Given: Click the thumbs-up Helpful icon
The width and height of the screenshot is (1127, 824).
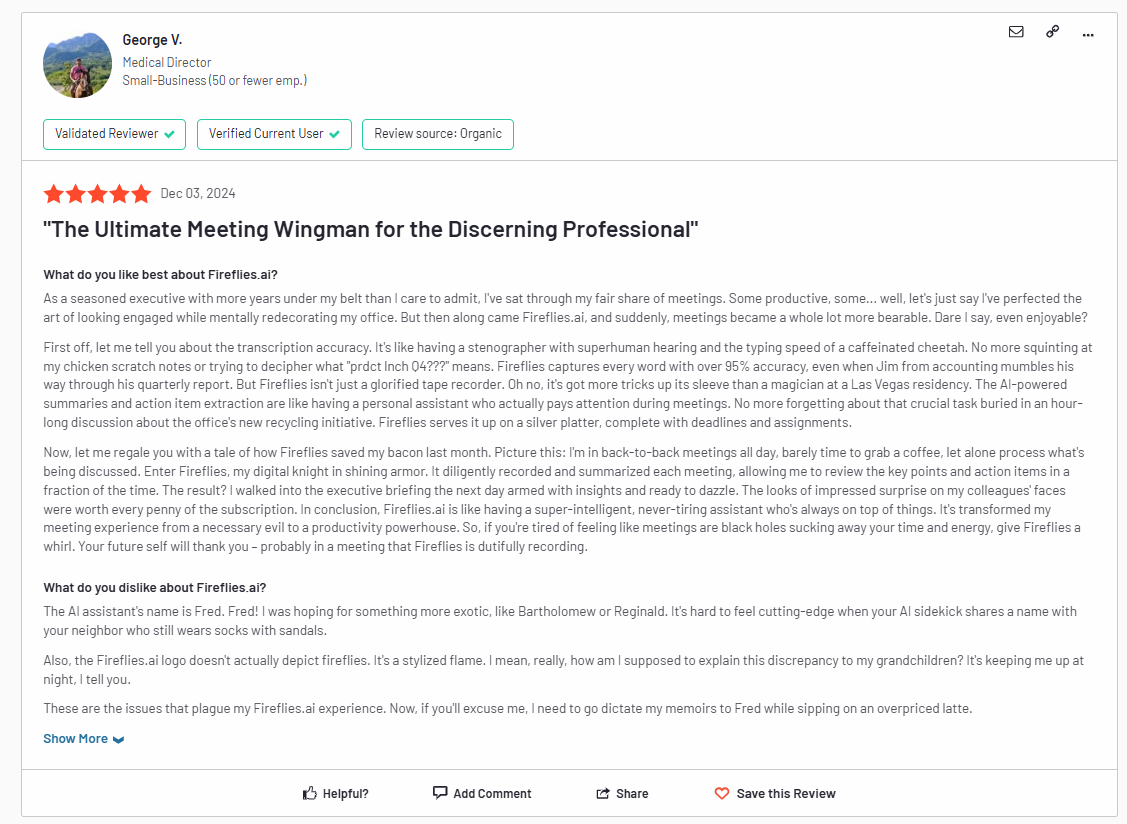Looking at the screenshot, I should [x=310, y=793].
